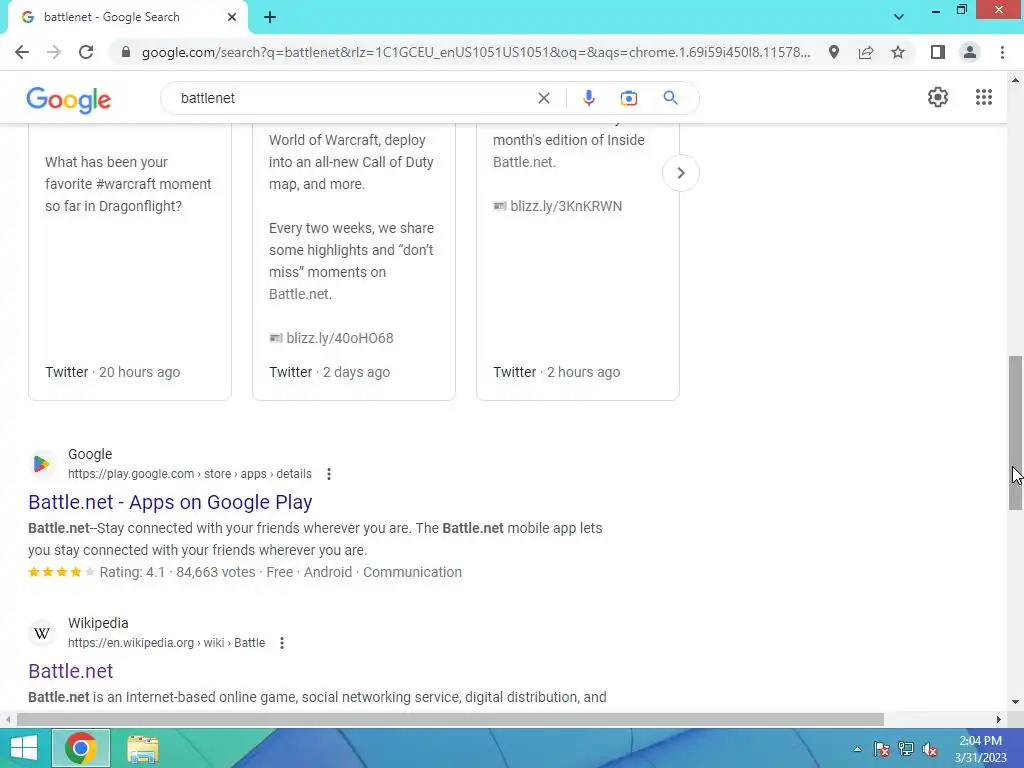The image size is (1024, 768).
Task: Click the vertical scrollbar thumb
Action: (x=1015, y=433)
